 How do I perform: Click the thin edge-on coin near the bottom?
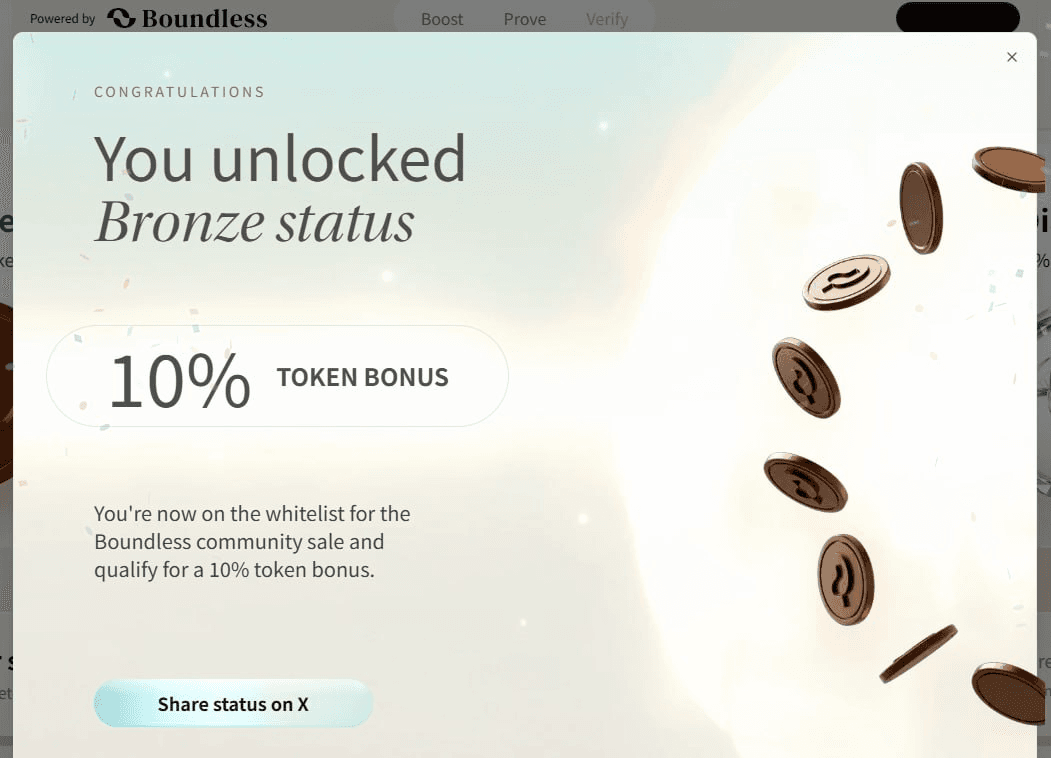[918, 653]
